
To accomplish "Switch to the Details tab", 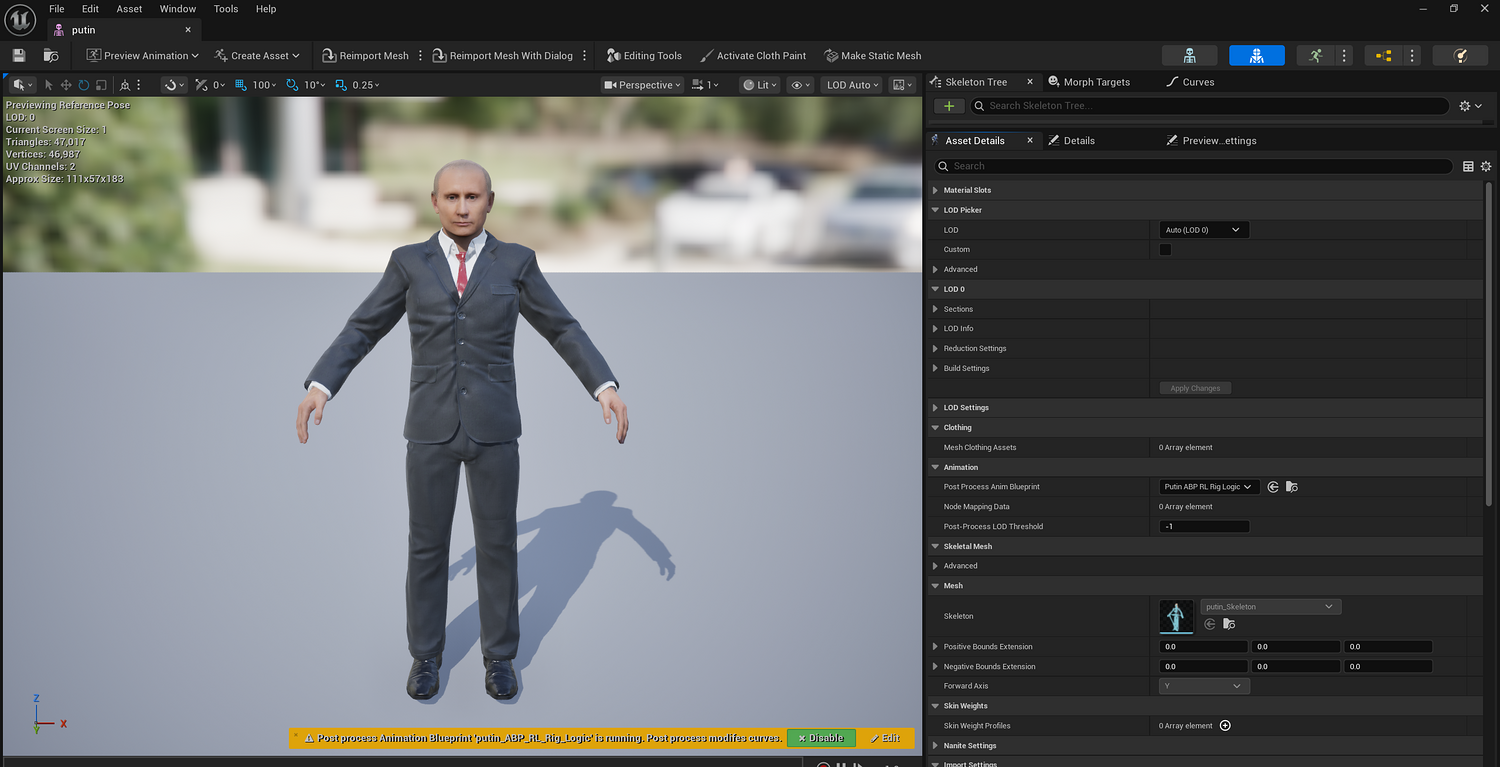I will pos(1071,141).
